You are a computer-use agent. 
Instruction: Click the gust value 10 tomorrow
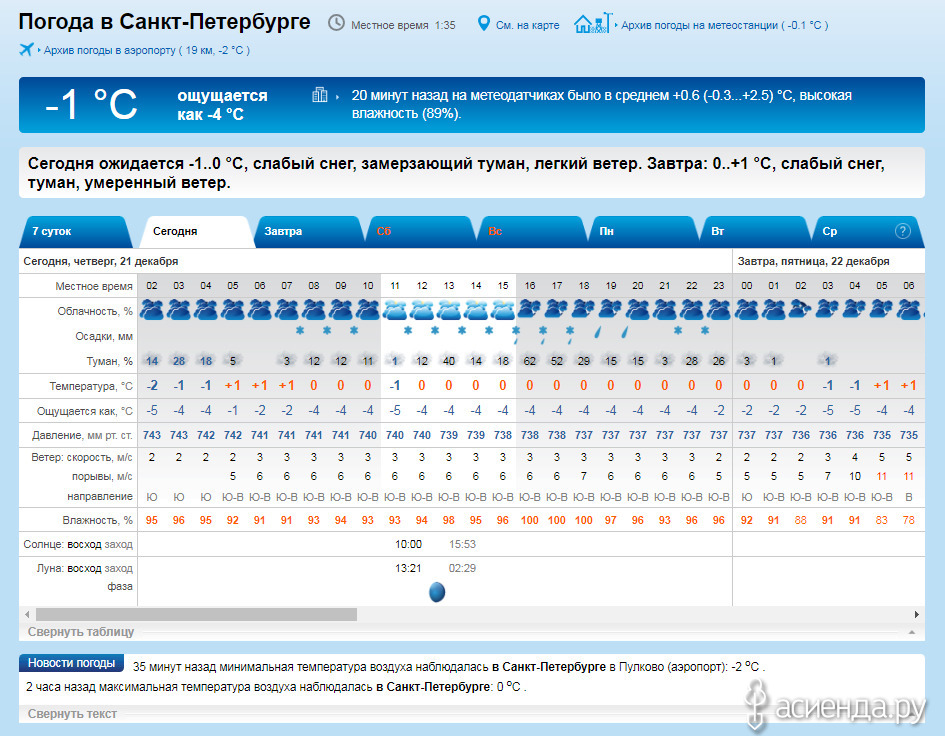coord(855,476)
